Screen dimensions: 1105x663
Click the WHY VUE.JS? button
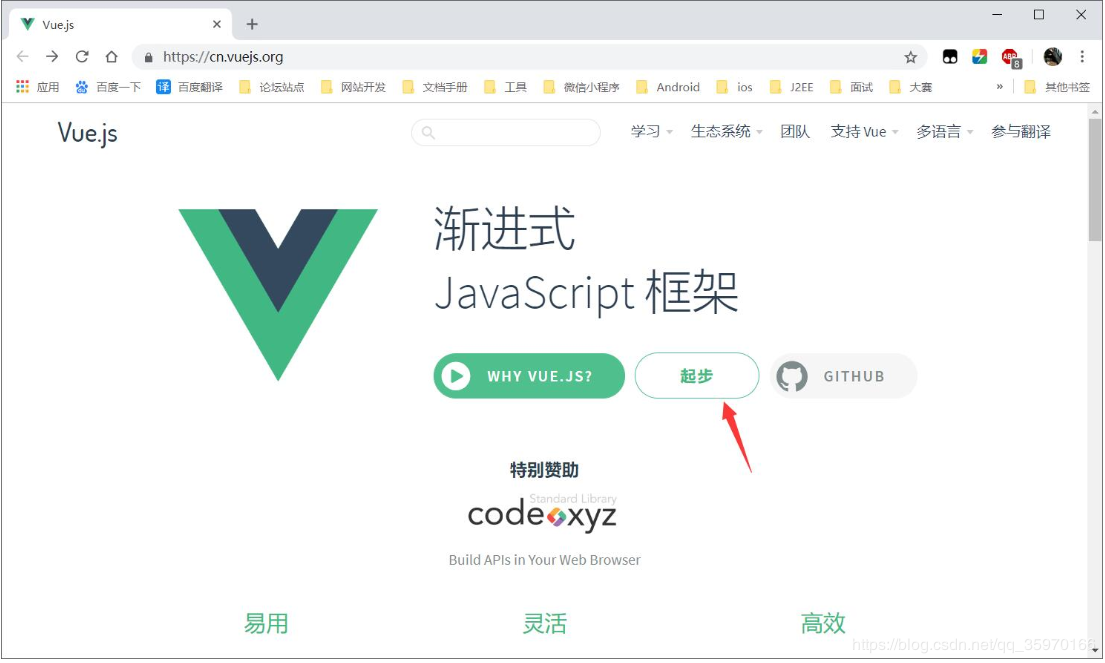(529, 376)
